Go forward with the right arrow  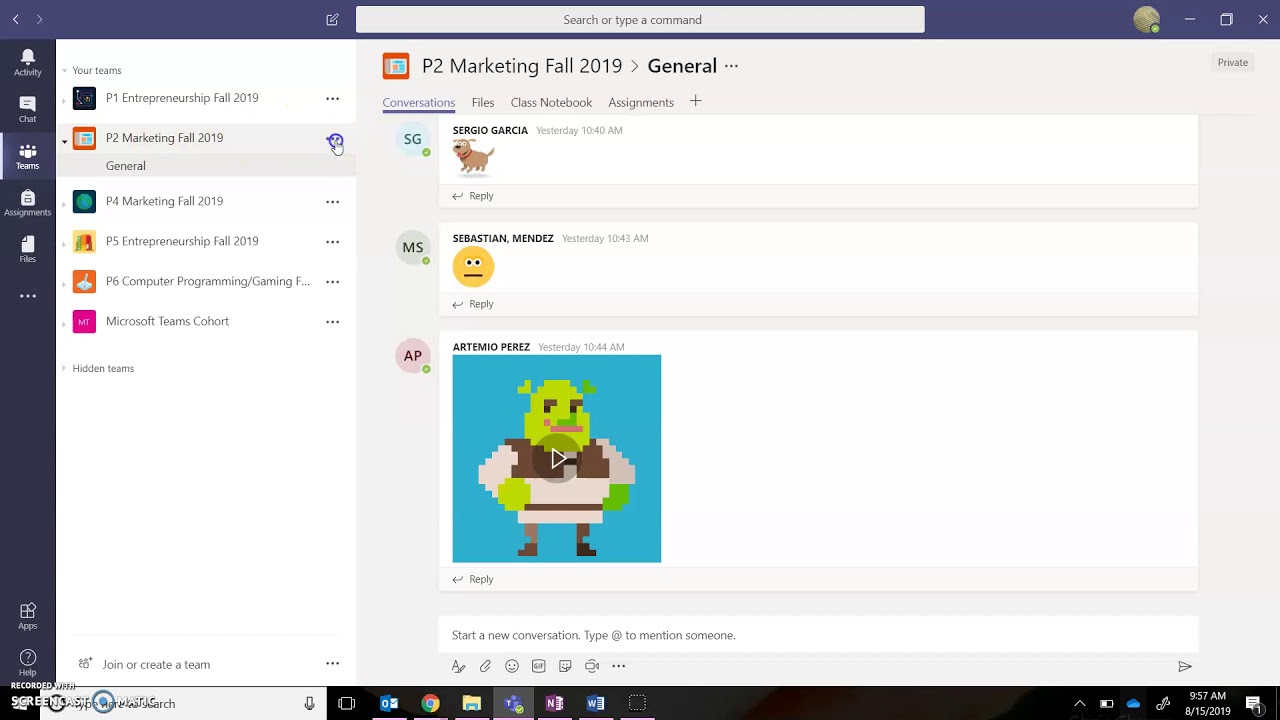(39, 19)
